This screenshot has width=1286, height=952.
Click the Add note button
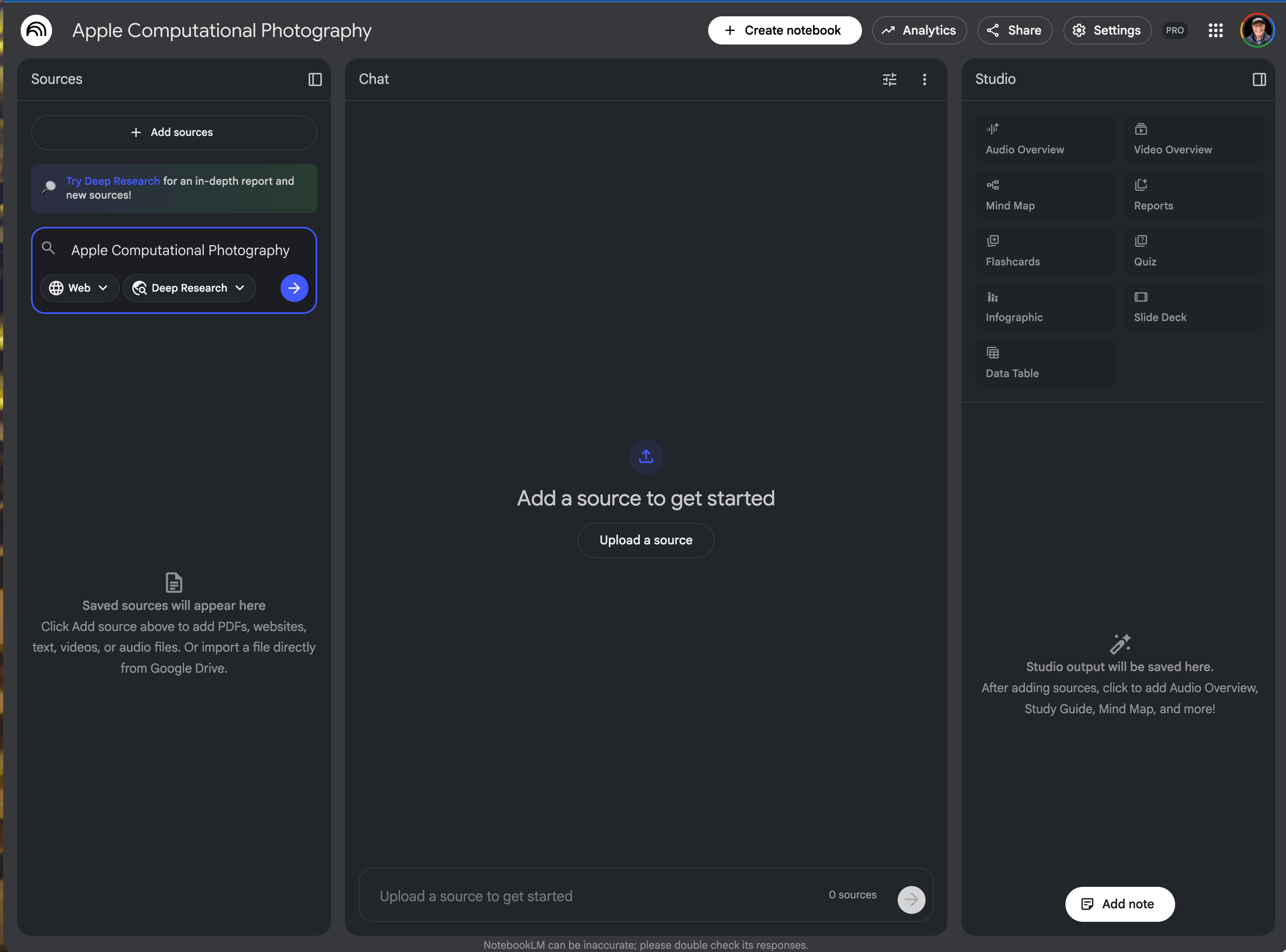pos(1119,904)
